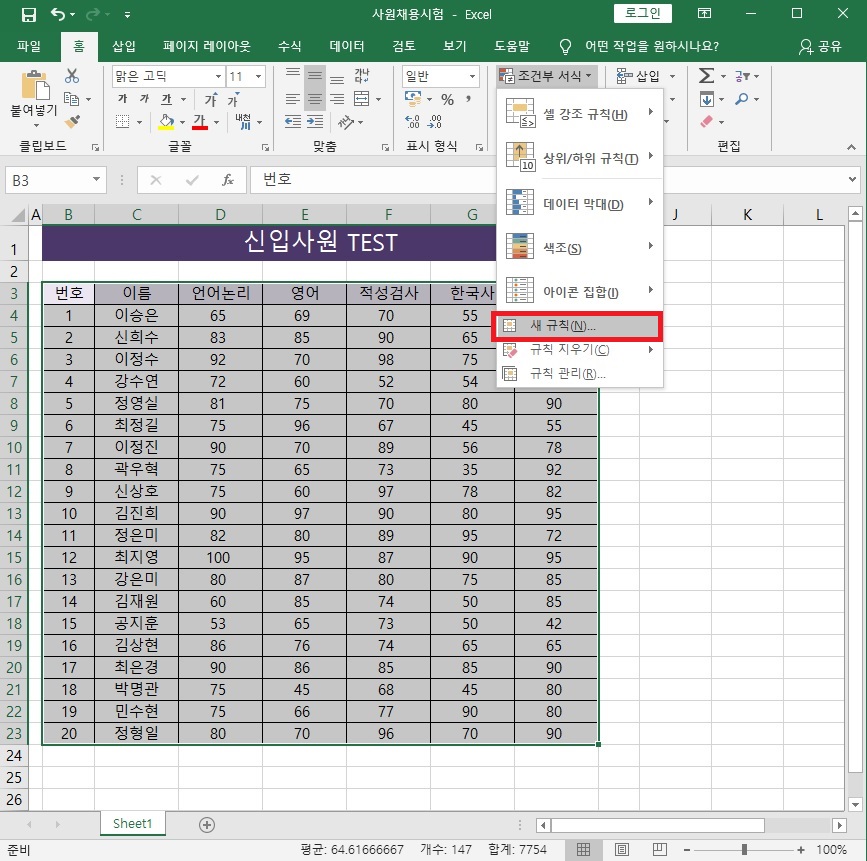Click the Increase Decimal icon
This screenshot has width=867, height=861.
tap(412, 122)
